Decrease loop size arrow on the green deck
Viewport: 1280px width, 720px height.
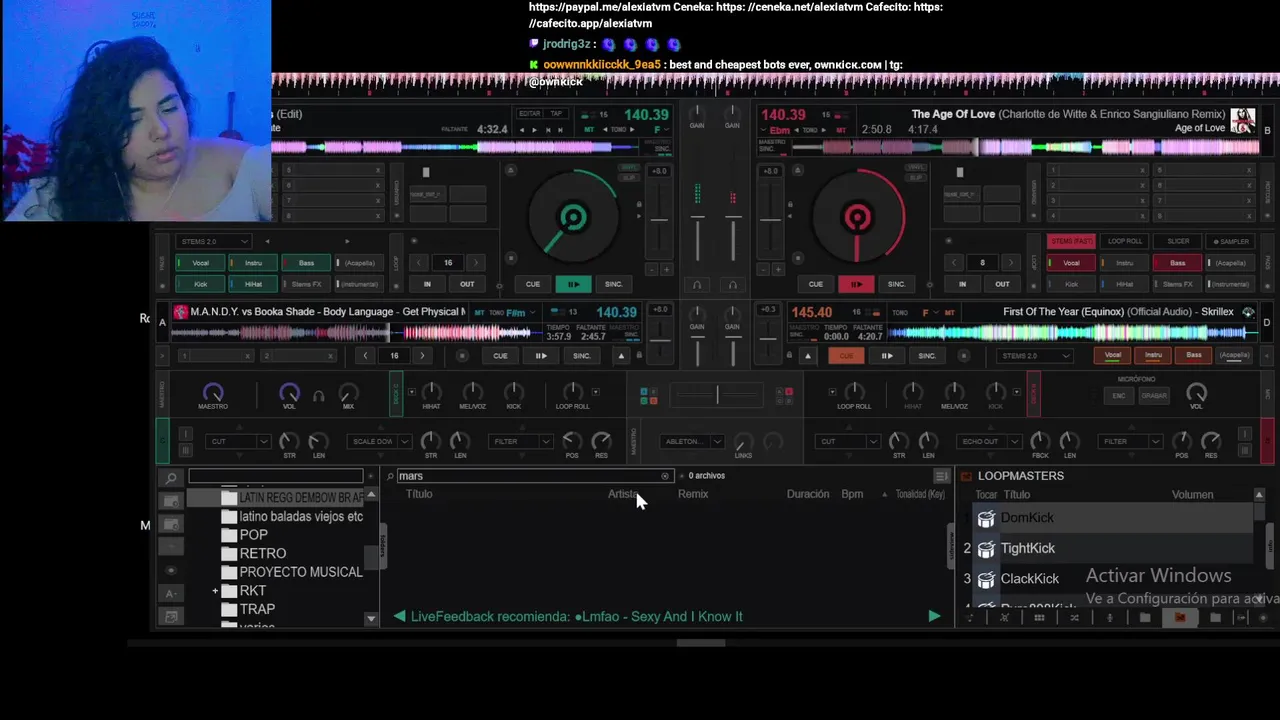tap(421, 263)
